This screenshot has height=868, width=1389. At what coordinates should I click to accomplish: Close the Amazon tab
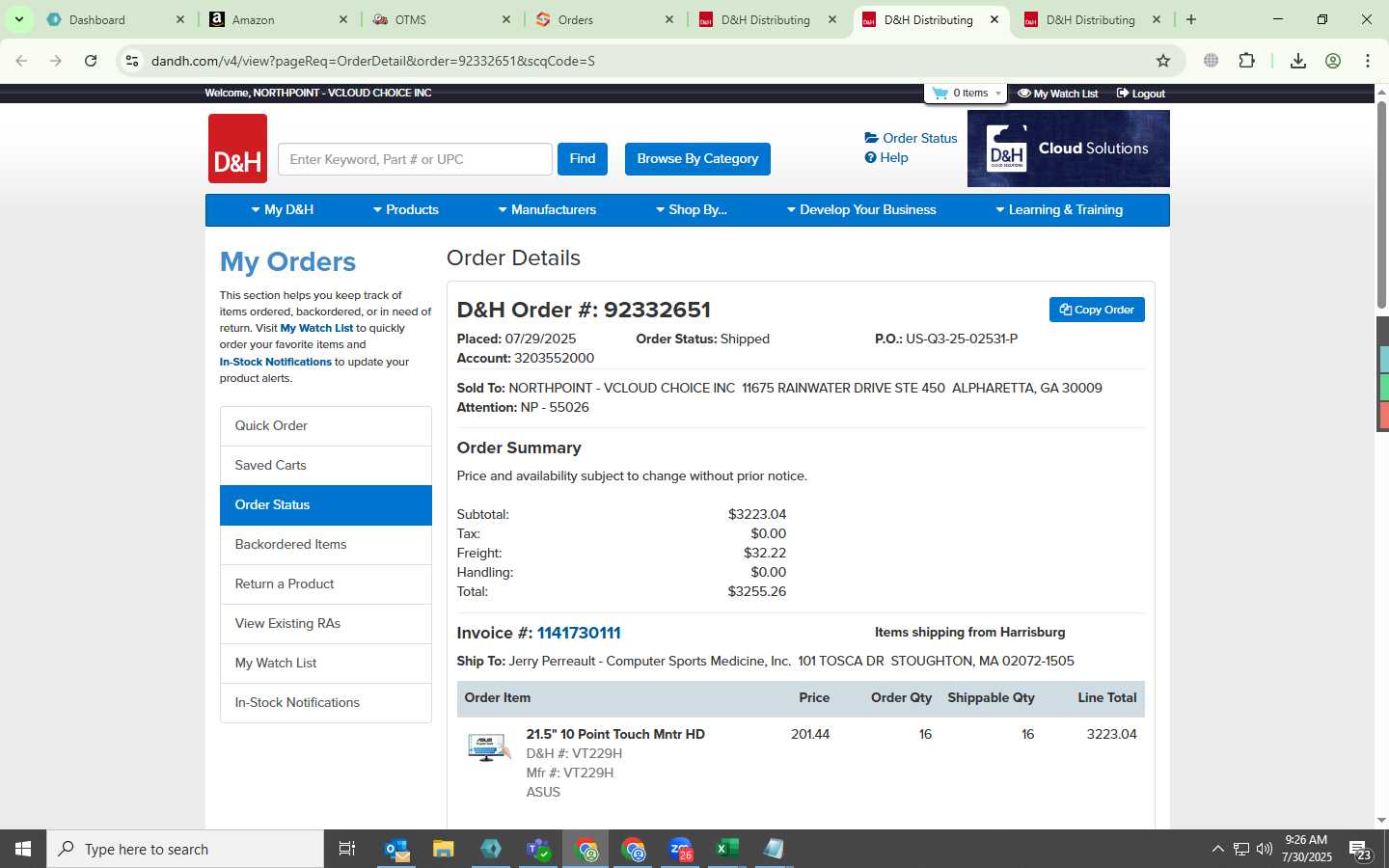coord(343,19)
